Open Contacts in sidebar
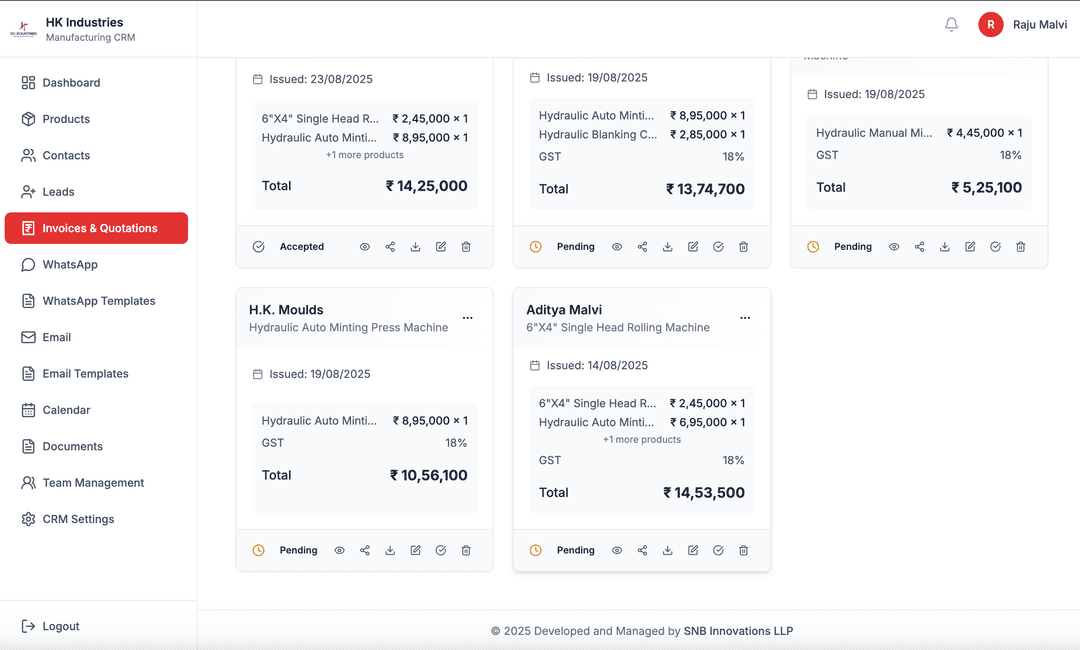This screenshot has width=1080, height=650. tap(96, 156)
